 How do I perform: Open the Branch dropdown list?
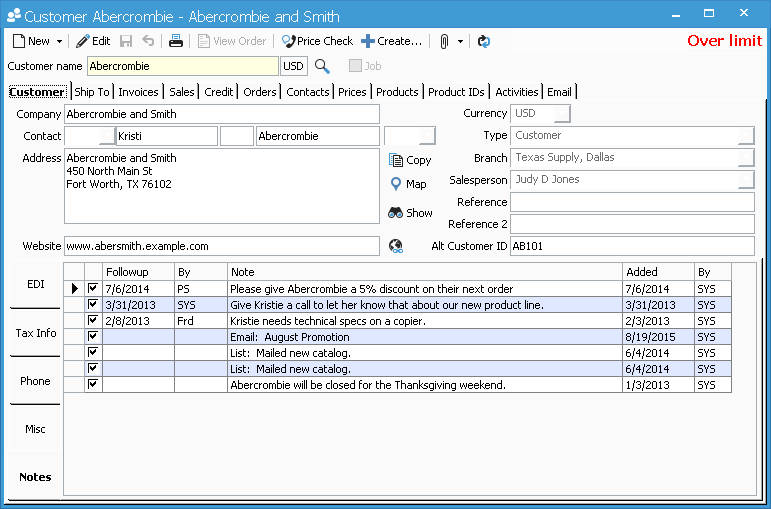(x=746, y=158)
